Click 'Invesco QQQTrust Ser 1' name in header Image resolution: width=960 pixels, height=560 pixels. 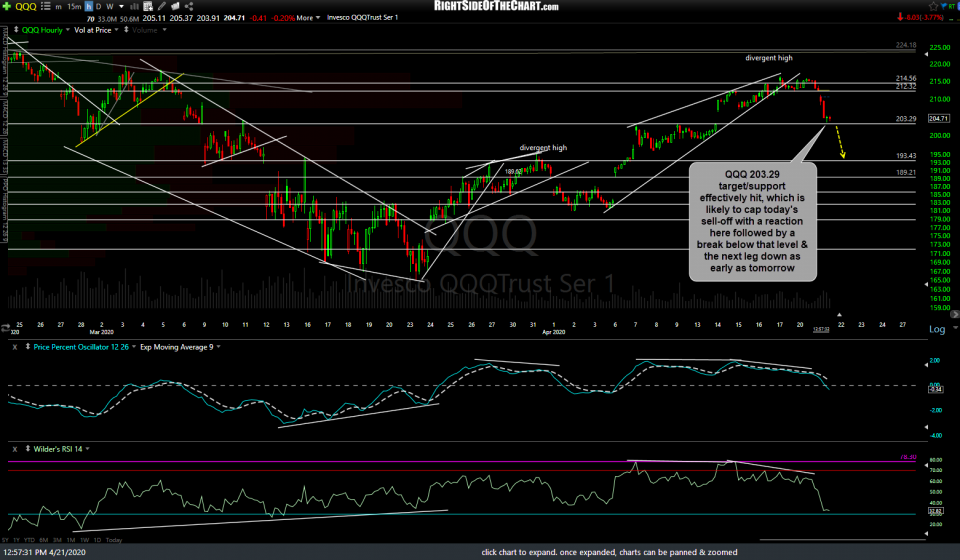pyautogui.click(x=362, y=18)
